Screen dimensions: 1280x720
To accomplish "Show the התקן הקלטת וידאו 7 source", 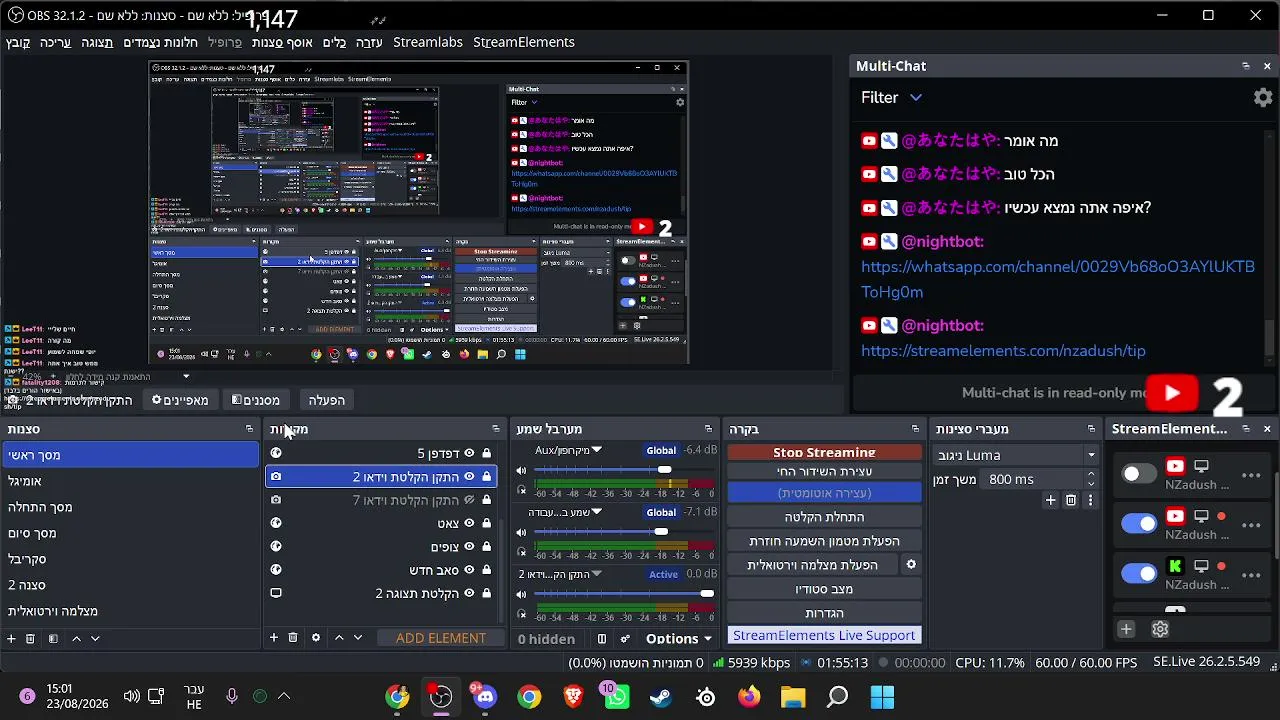I will pos(469,500).
